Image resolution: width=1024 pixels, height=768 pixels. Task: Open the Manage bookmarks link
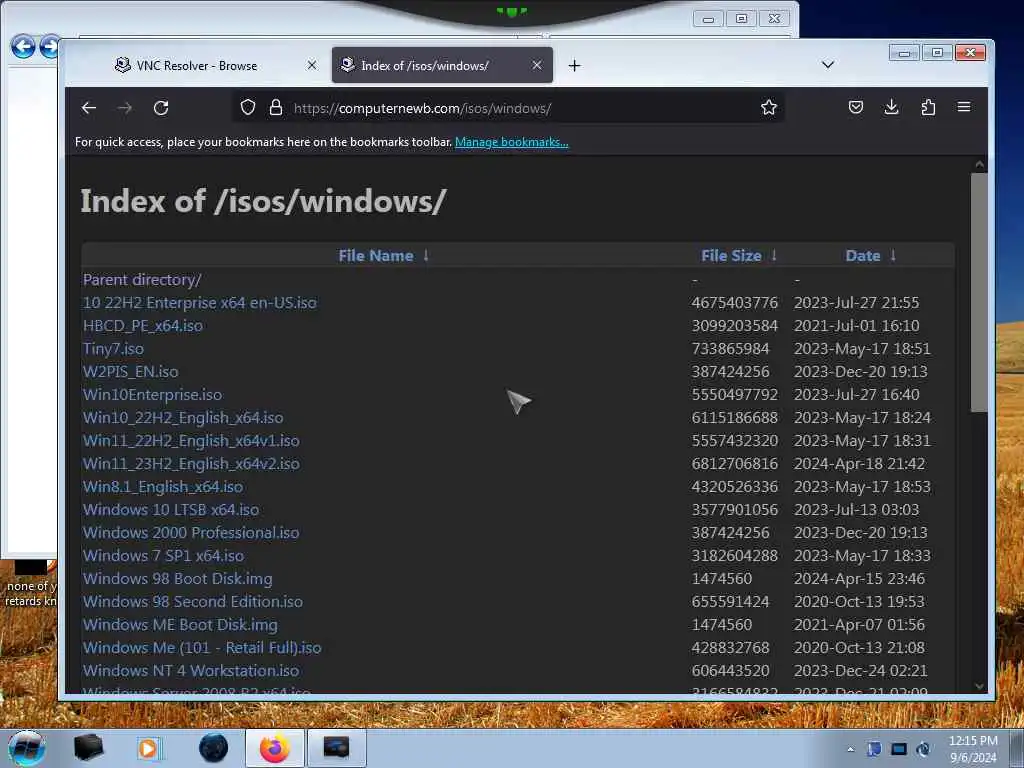511,142
